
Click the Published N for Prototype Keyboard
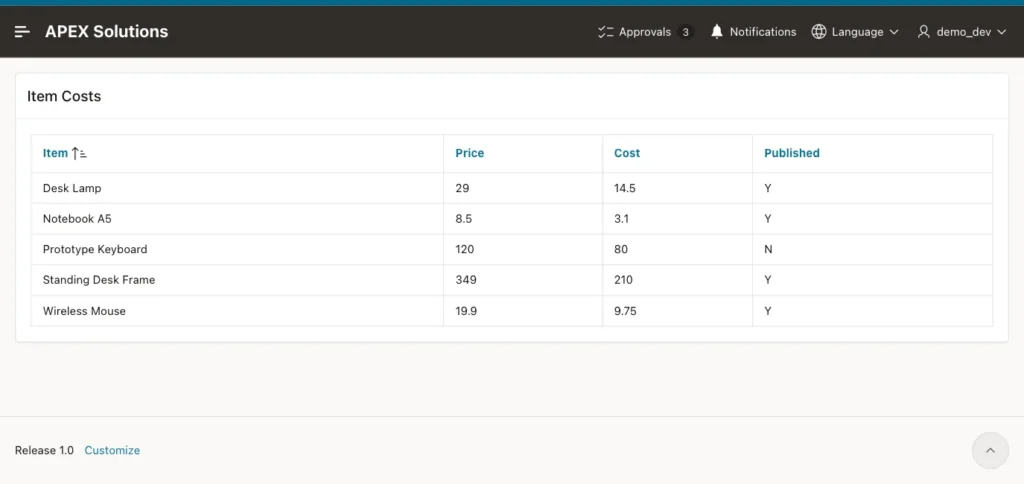tap(768, 249)
